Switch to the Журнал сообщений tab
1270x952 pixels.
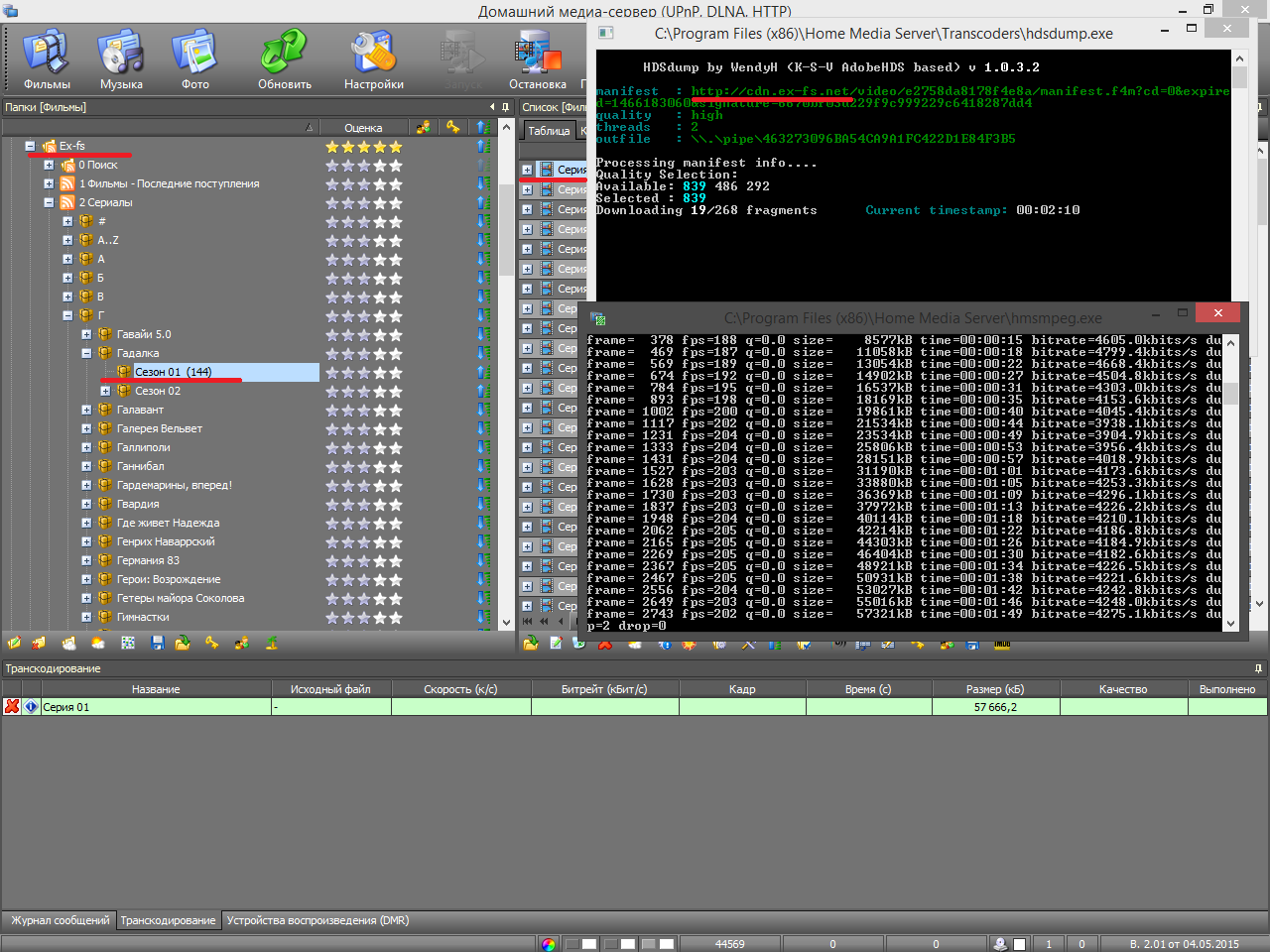click(60, 920)
